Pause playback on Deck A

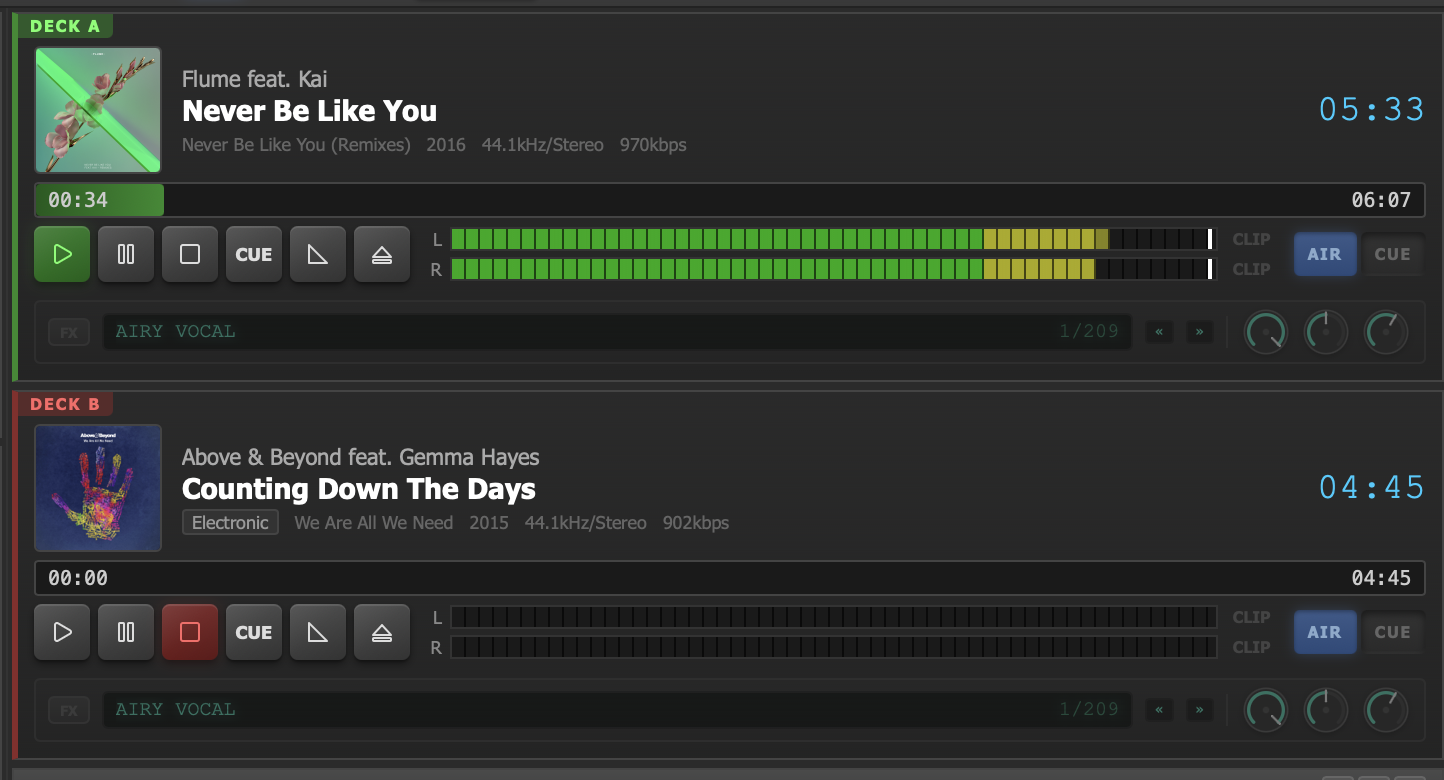(126, 254)
